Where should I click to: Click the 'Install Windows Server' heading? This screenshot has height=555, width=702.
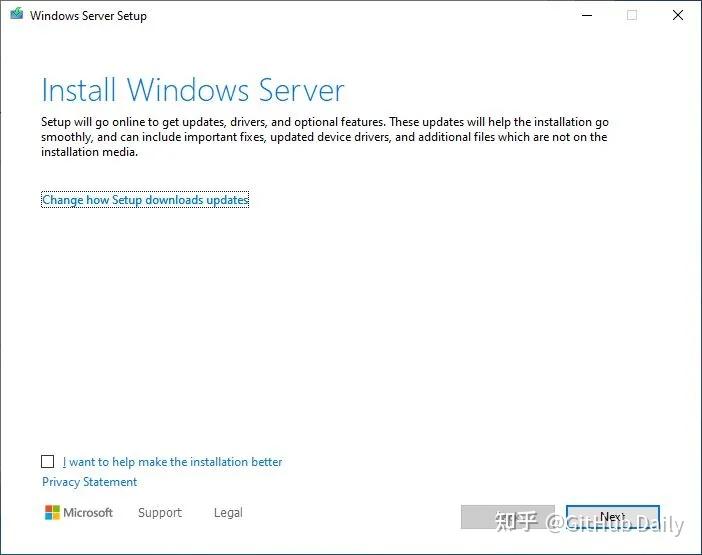pyautogui.click(x=193, y=90)
